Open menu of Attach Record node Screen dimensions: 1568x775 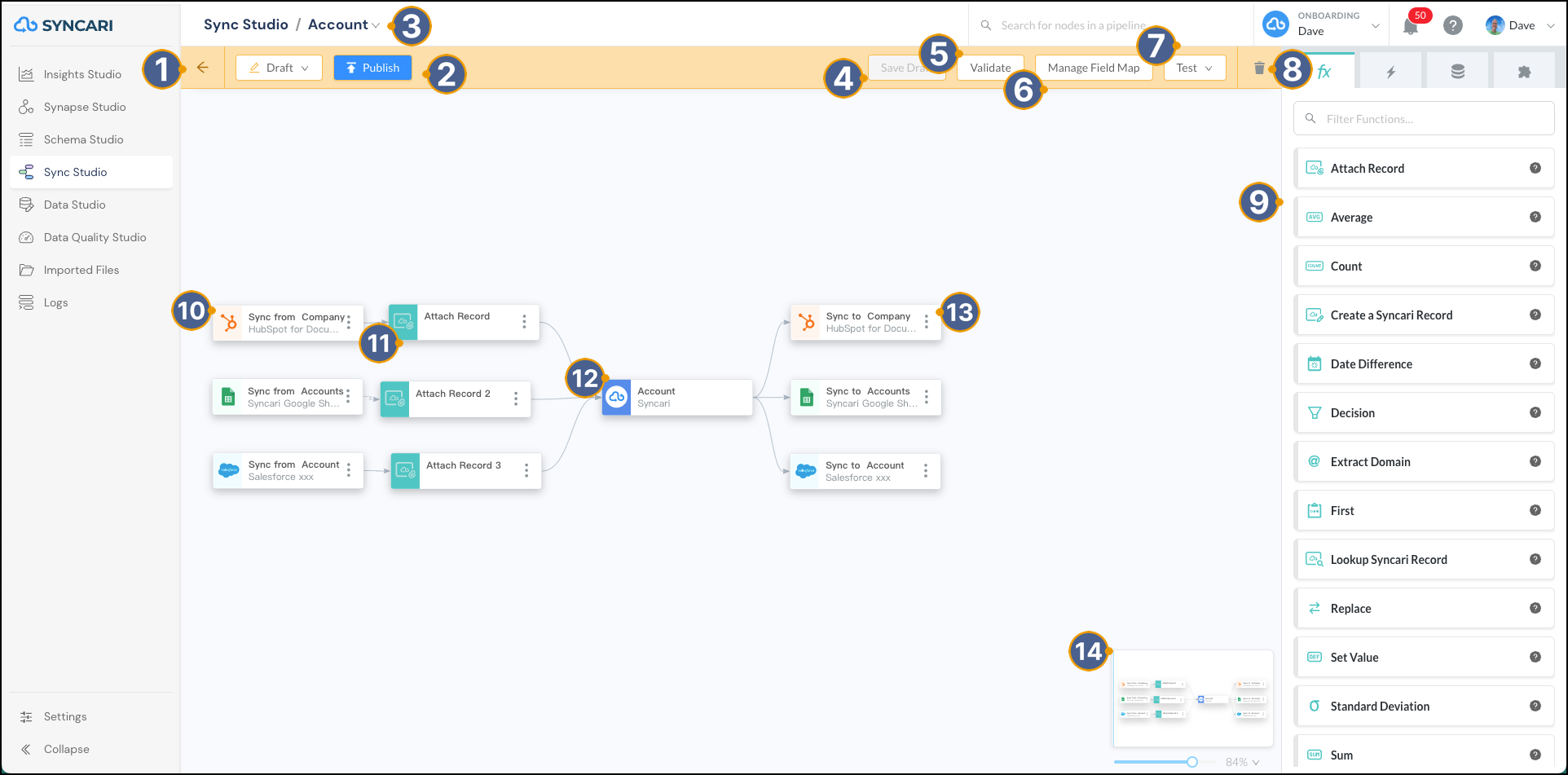click(x=524, y=322)
